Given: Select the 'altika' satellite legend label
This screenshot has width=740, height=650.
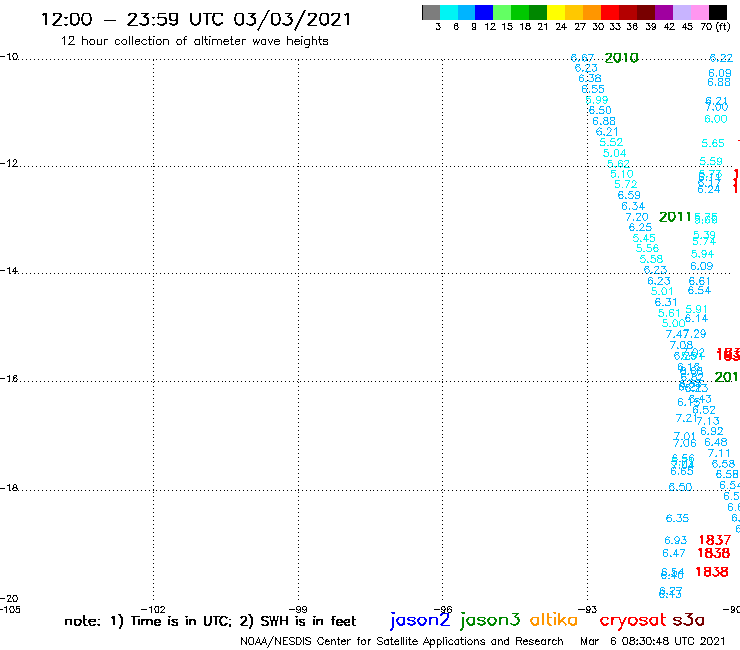Looking at the screenshot, I should coord(553,620).
